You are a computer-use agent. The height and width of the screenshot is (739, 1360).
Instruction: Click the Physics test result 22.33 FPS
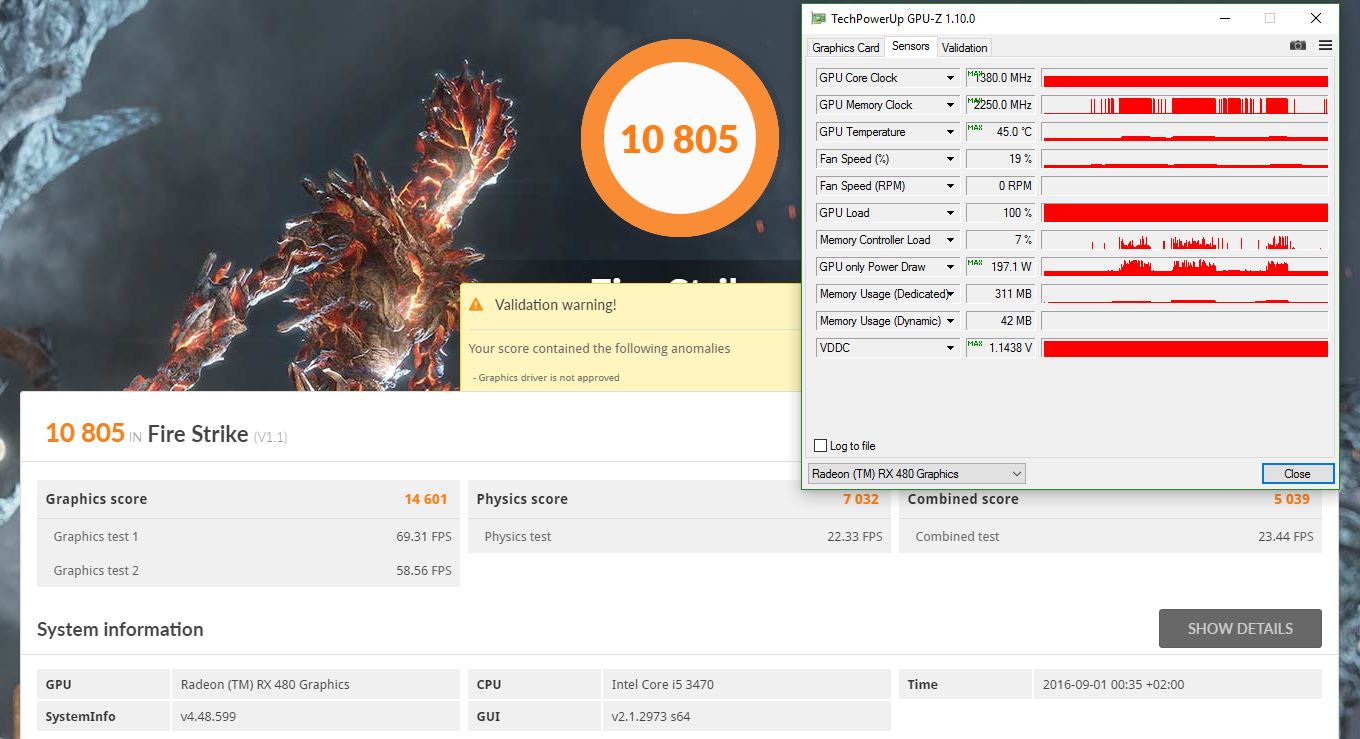tap(855, 537)
